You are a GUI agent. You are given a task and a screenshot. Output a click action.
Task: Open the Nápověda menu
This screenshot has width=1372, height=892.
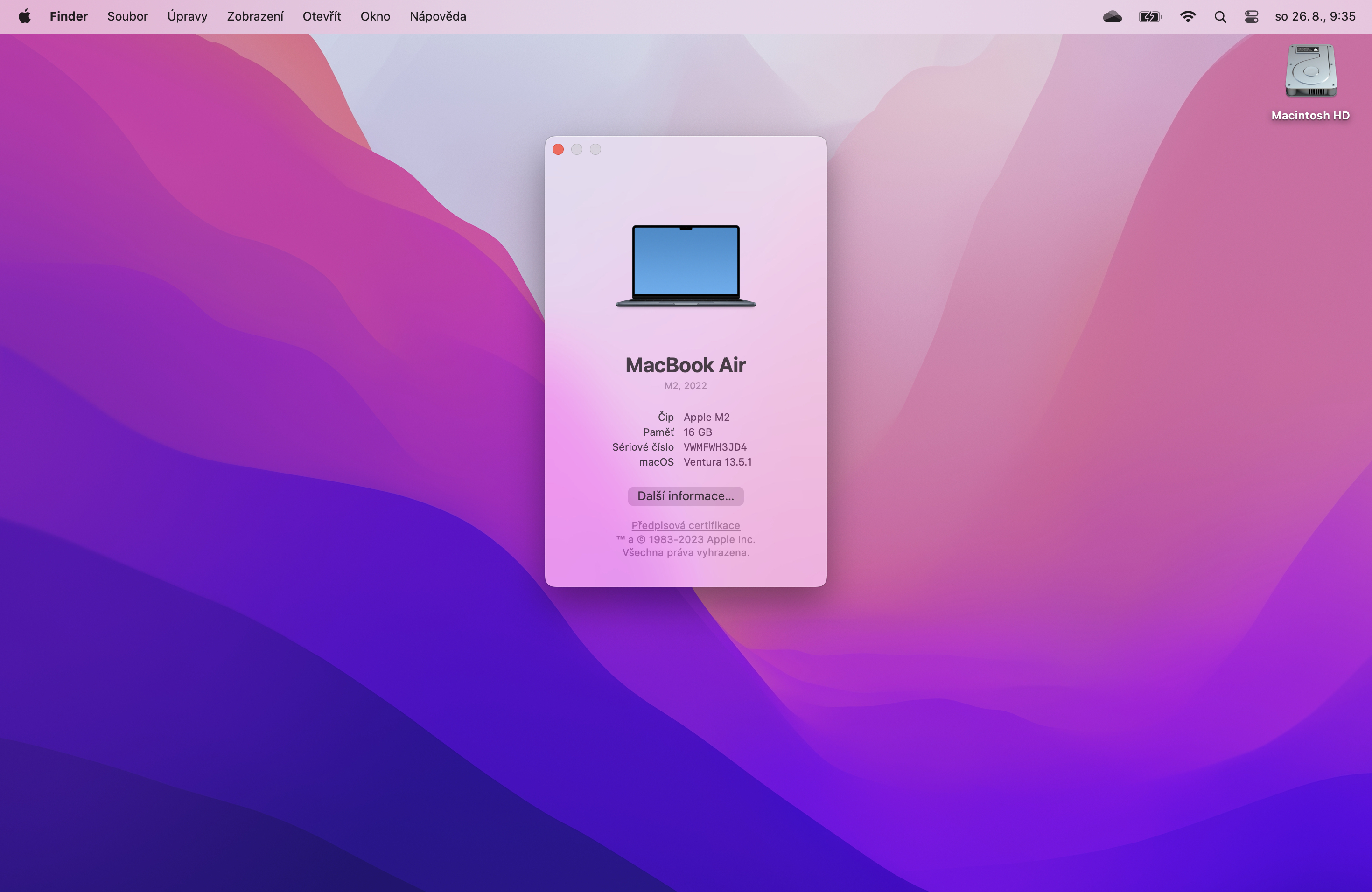pos(438,16)
